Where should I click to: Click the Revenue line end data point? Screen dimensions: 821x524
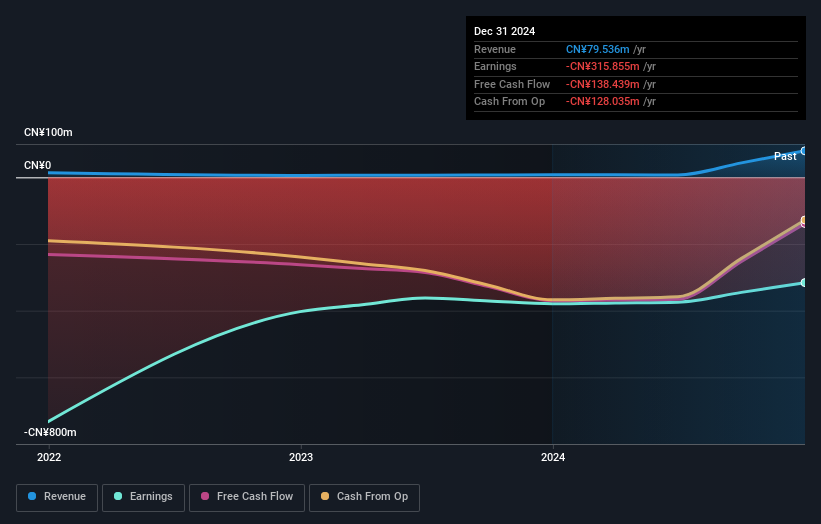coord(804,151)
